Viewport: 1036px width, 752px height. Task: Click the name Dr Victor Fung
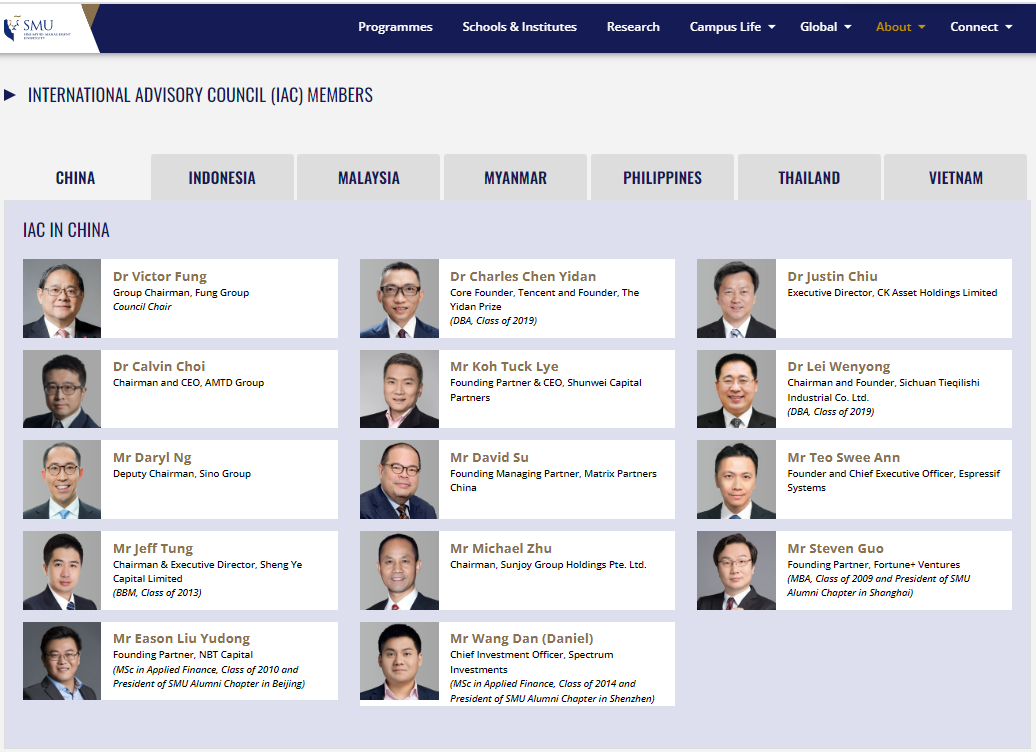point(160,276)
